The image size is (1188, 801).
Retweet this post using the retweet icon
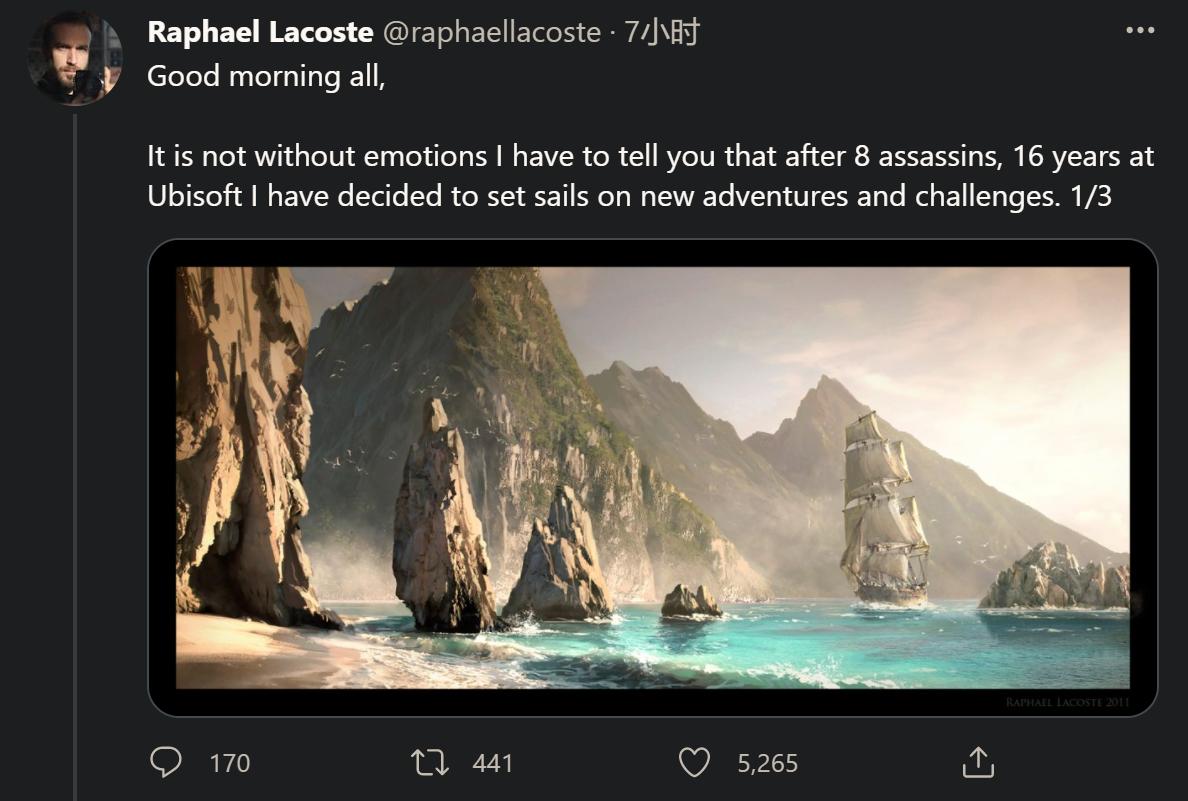pyautogui.click(x=429, y=763)
